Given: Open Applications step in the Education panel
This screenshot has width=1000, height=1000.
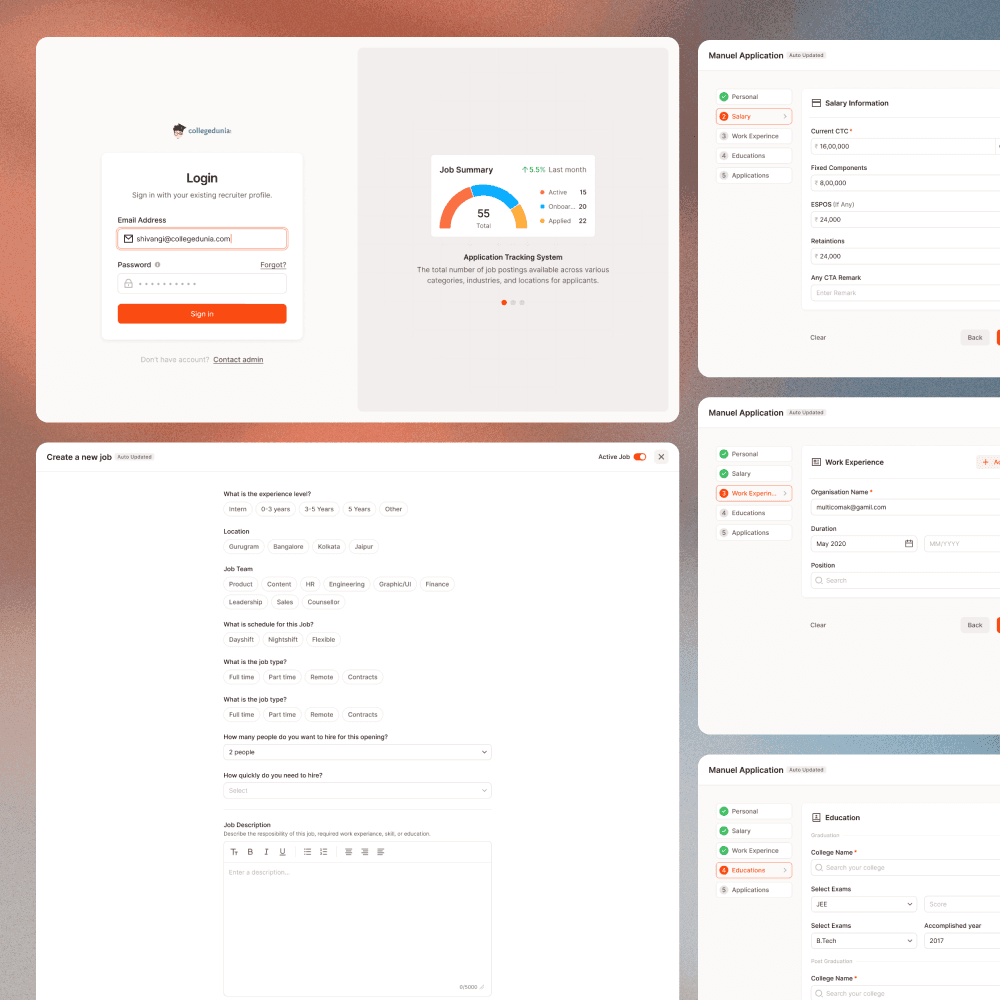Looking at the screenshot, I should 754,890.
